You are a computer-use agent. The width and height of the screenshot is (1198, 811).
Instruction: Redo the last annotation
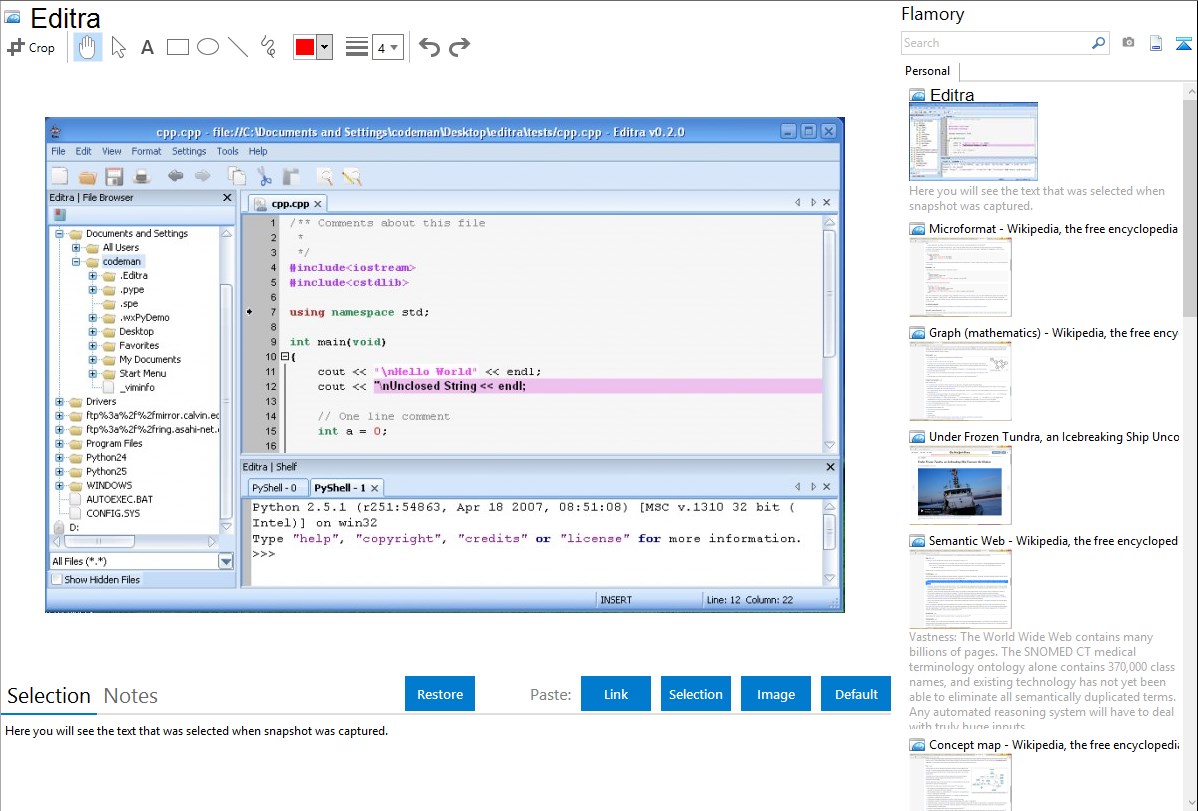459,47
